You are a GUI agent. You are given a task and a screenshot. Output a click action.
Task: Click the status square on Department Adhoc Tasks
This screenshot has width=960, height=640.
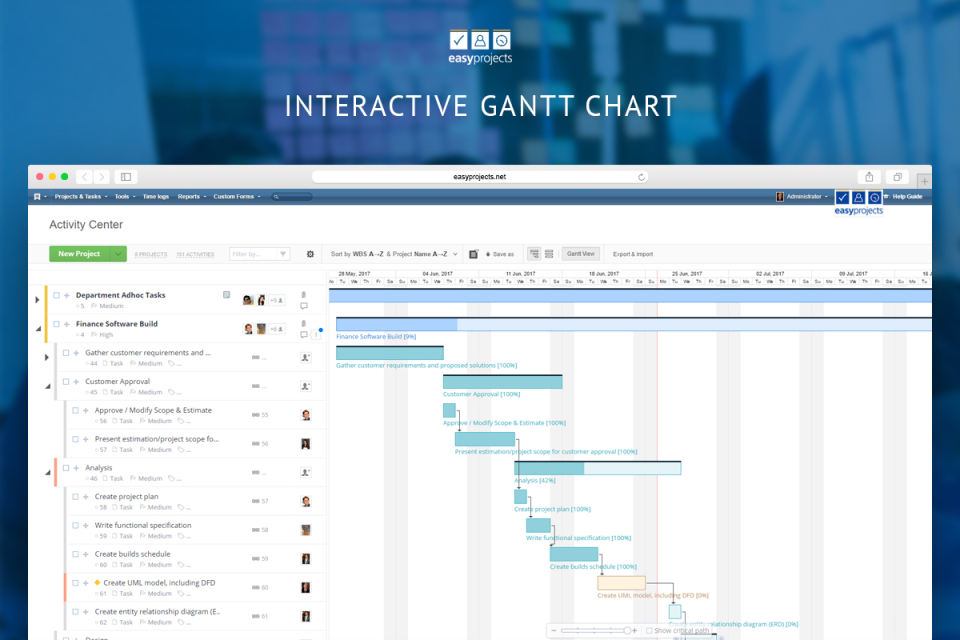click(227, 295)
